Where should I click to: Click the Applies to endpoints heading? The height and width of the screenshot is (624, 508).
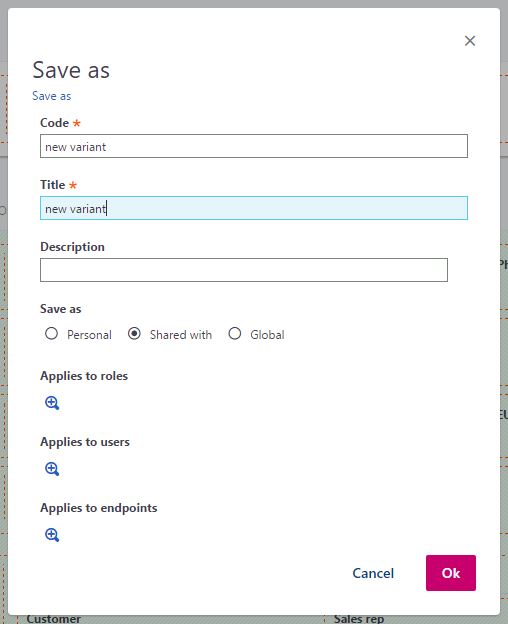[99, 508]
